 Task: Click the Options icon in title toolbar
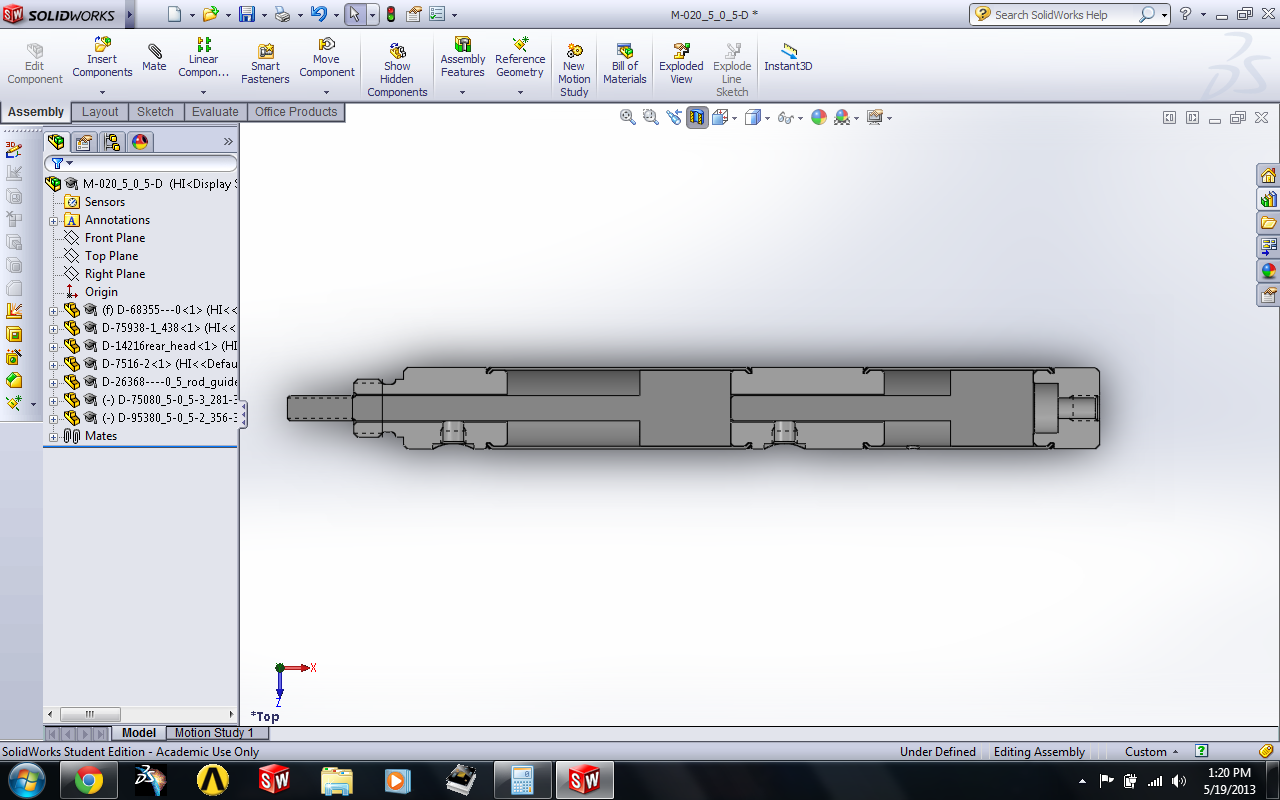click(x=438, y=14)
